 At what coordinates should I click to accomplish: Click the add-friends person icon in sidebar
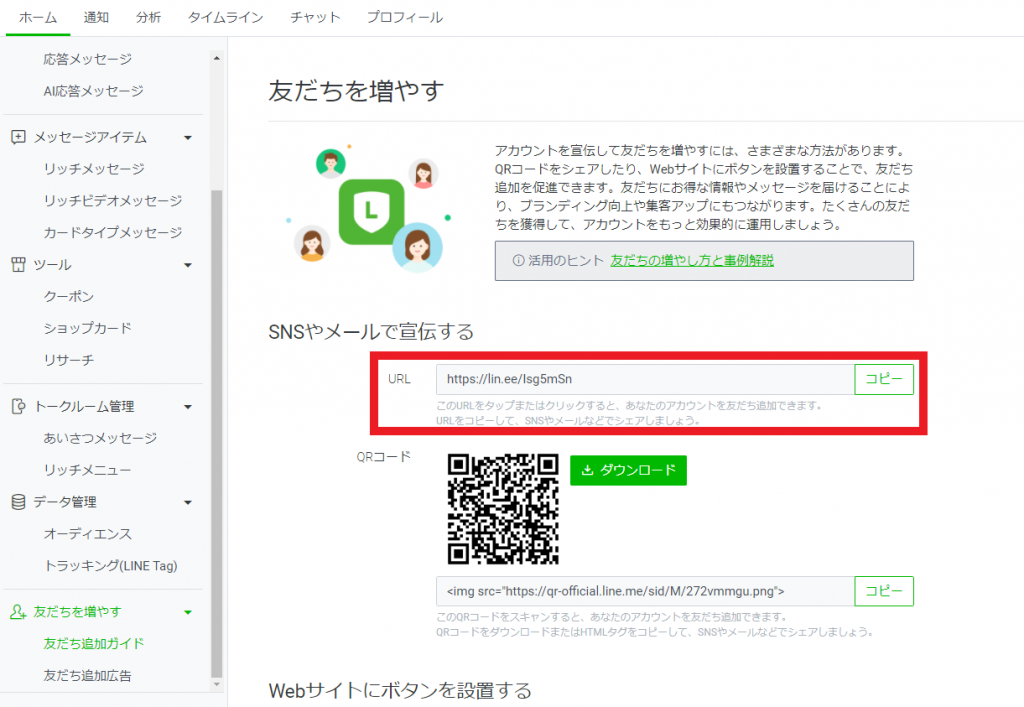pos(18,612)
